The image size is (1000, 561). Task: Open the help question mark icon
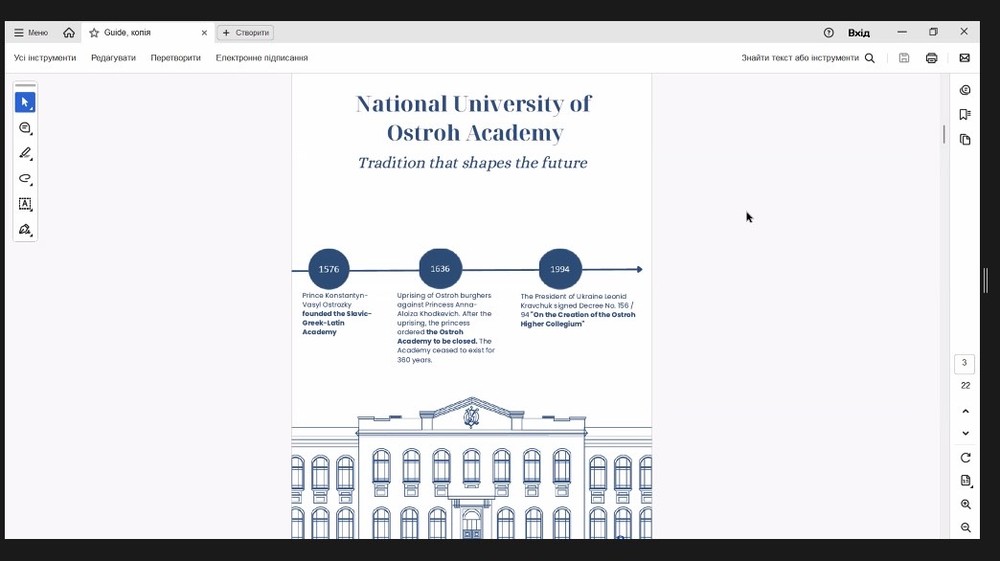click(x=828, y=33)
